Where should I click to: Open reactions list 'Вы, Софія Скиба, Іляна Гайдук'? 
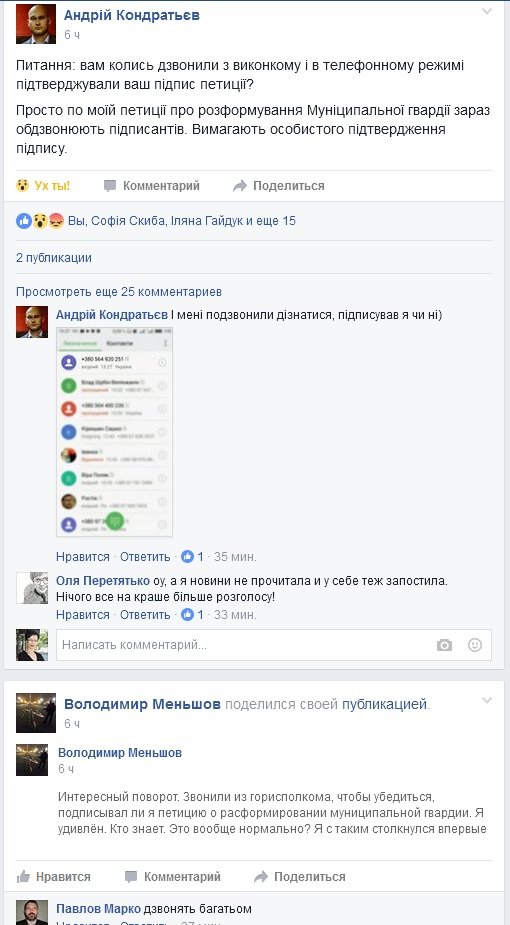pos(156,221)
